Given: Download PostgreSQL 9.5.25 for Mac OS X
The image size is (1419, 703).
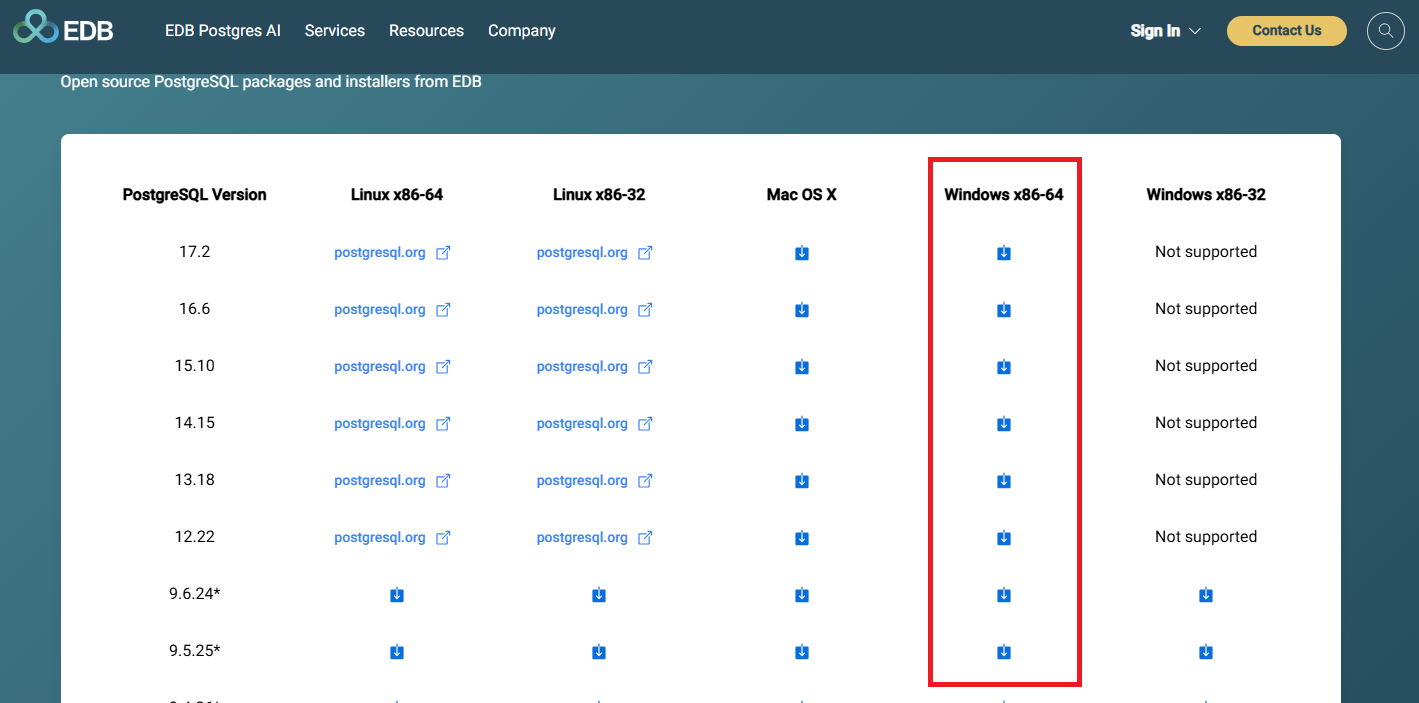Looking at the screenshot, I should (802, 652).
